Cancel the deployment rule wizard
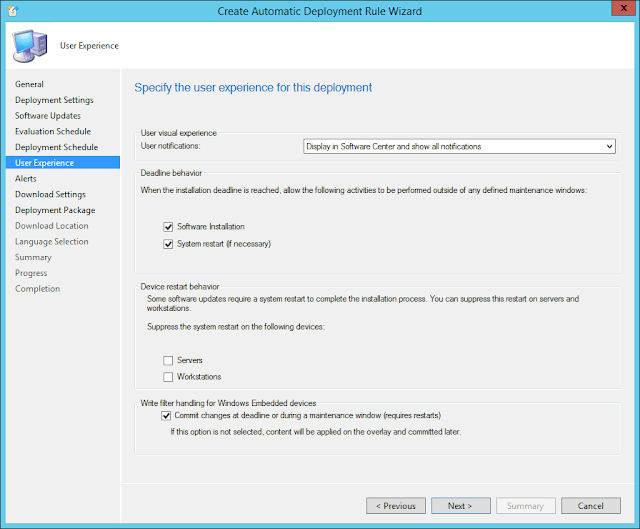Screen dimensions: 640x529 pos(597,506)
